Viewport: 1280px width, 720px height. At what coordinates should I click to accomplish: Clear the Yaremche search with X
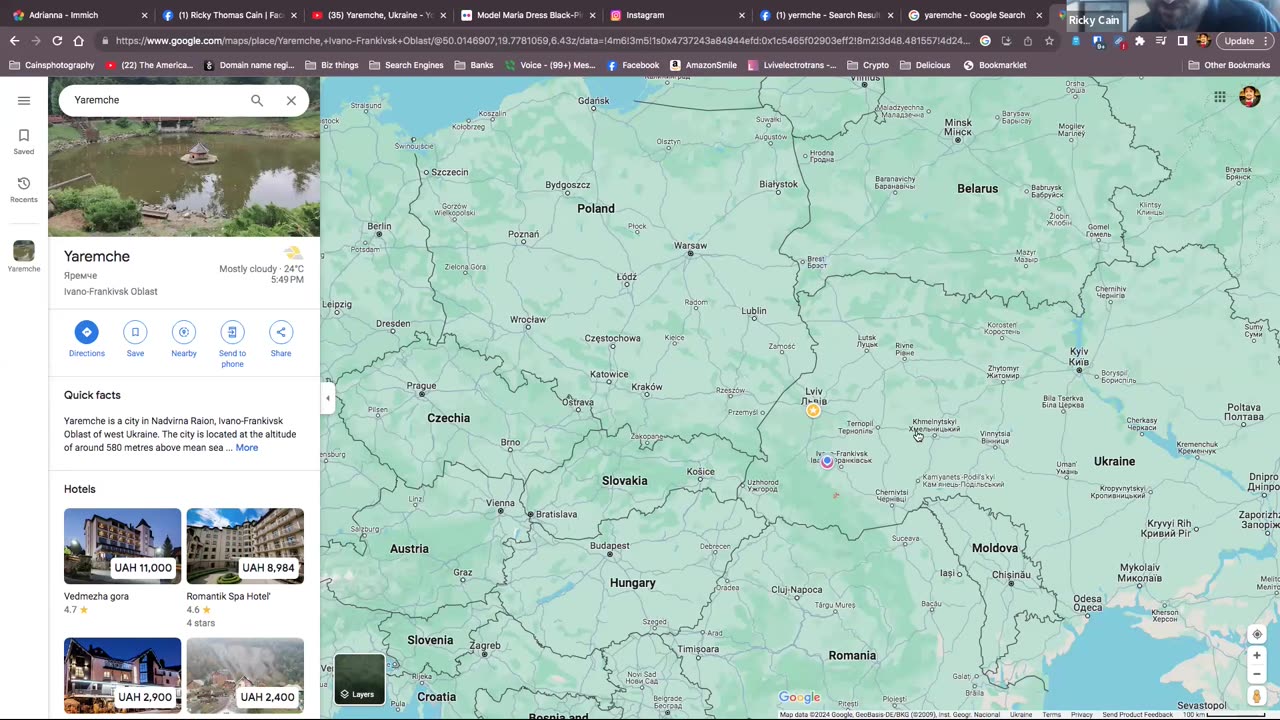coord(291,100)
